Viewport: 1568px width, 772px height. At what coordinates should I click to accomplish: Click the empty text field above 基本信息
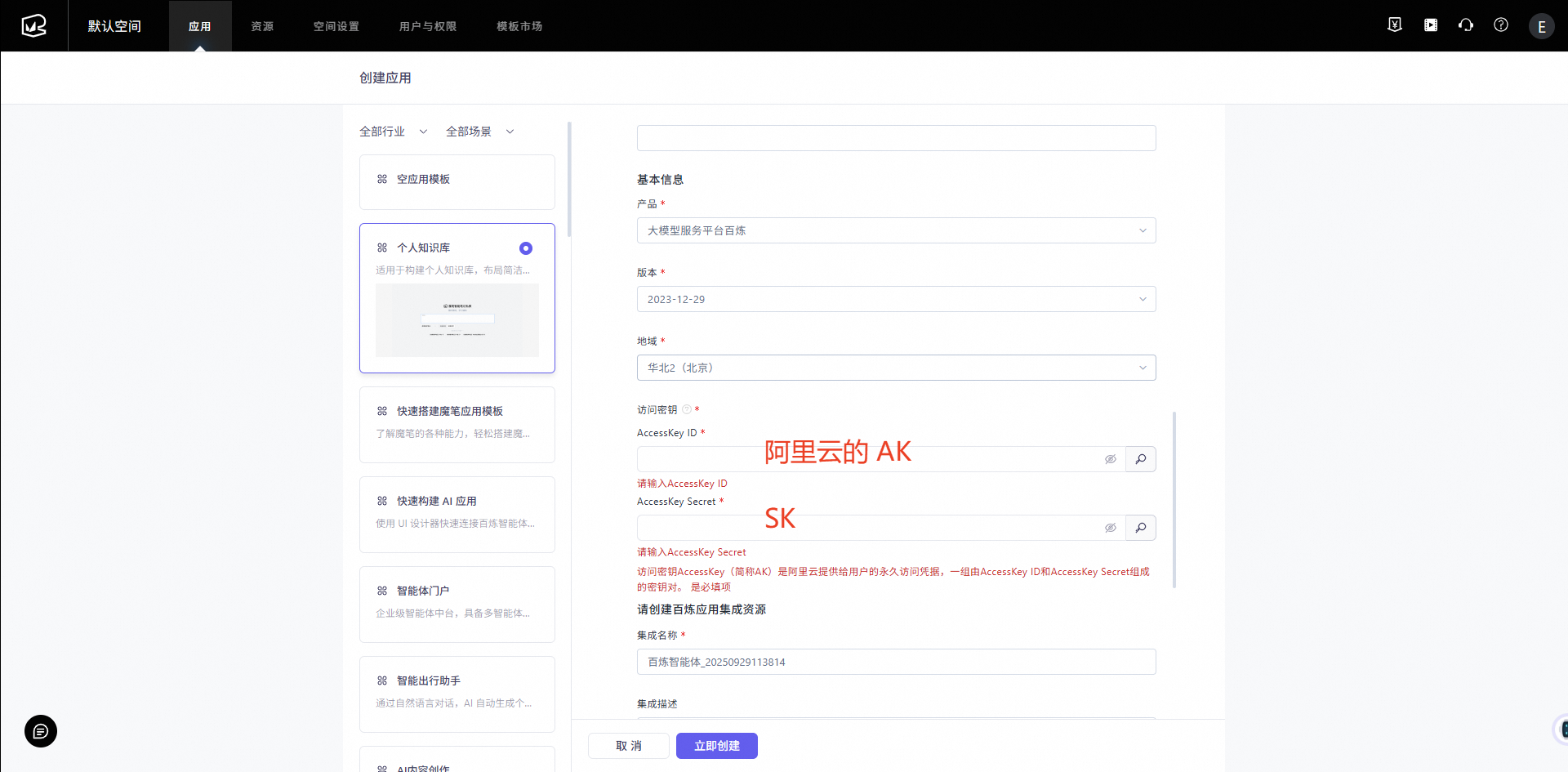(x=896, y=138)
